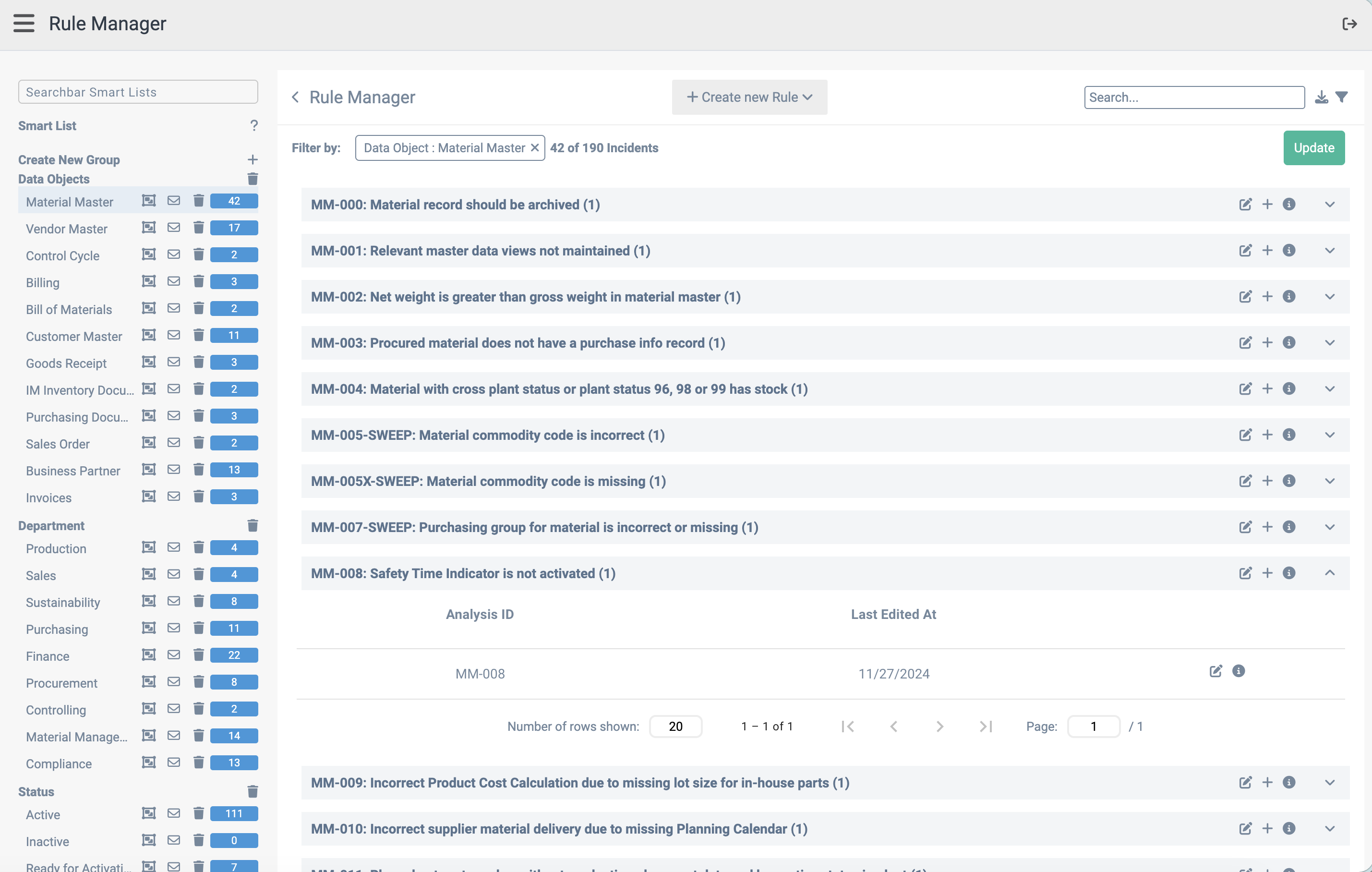Click the dashboard icon for Material Master

149,201
